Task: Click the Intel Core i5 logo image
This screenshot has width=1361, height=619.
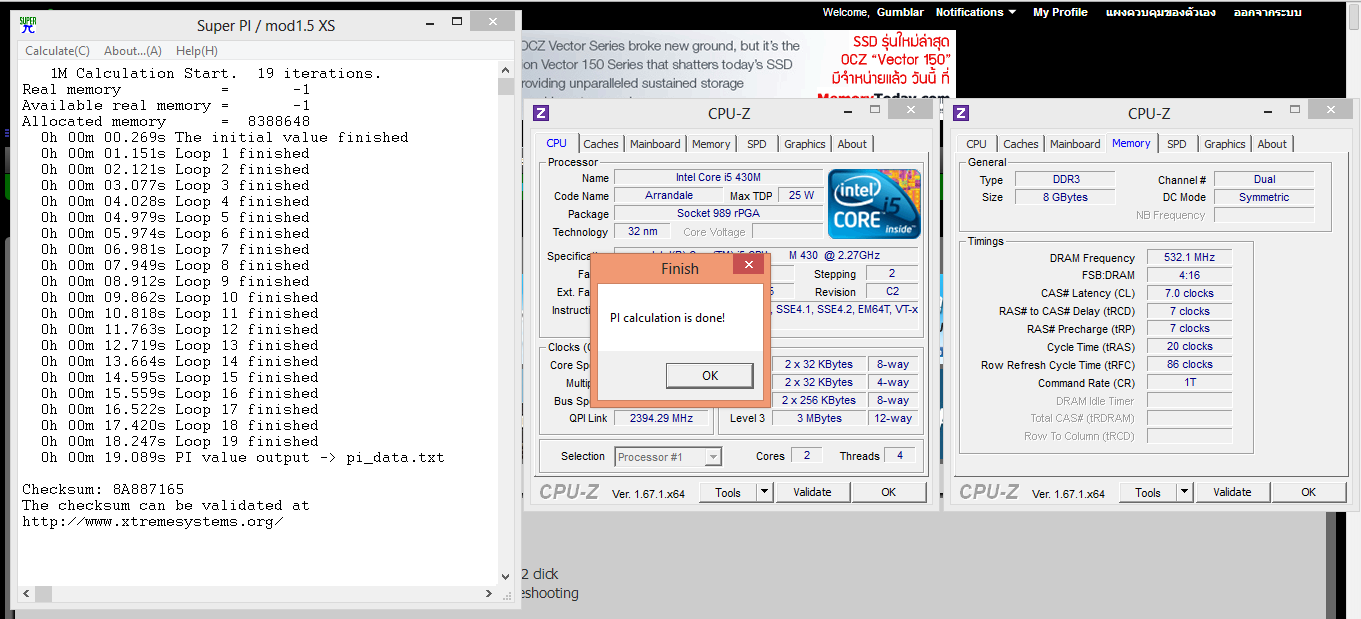Action: pyautogui.click(x=874, y=206)
